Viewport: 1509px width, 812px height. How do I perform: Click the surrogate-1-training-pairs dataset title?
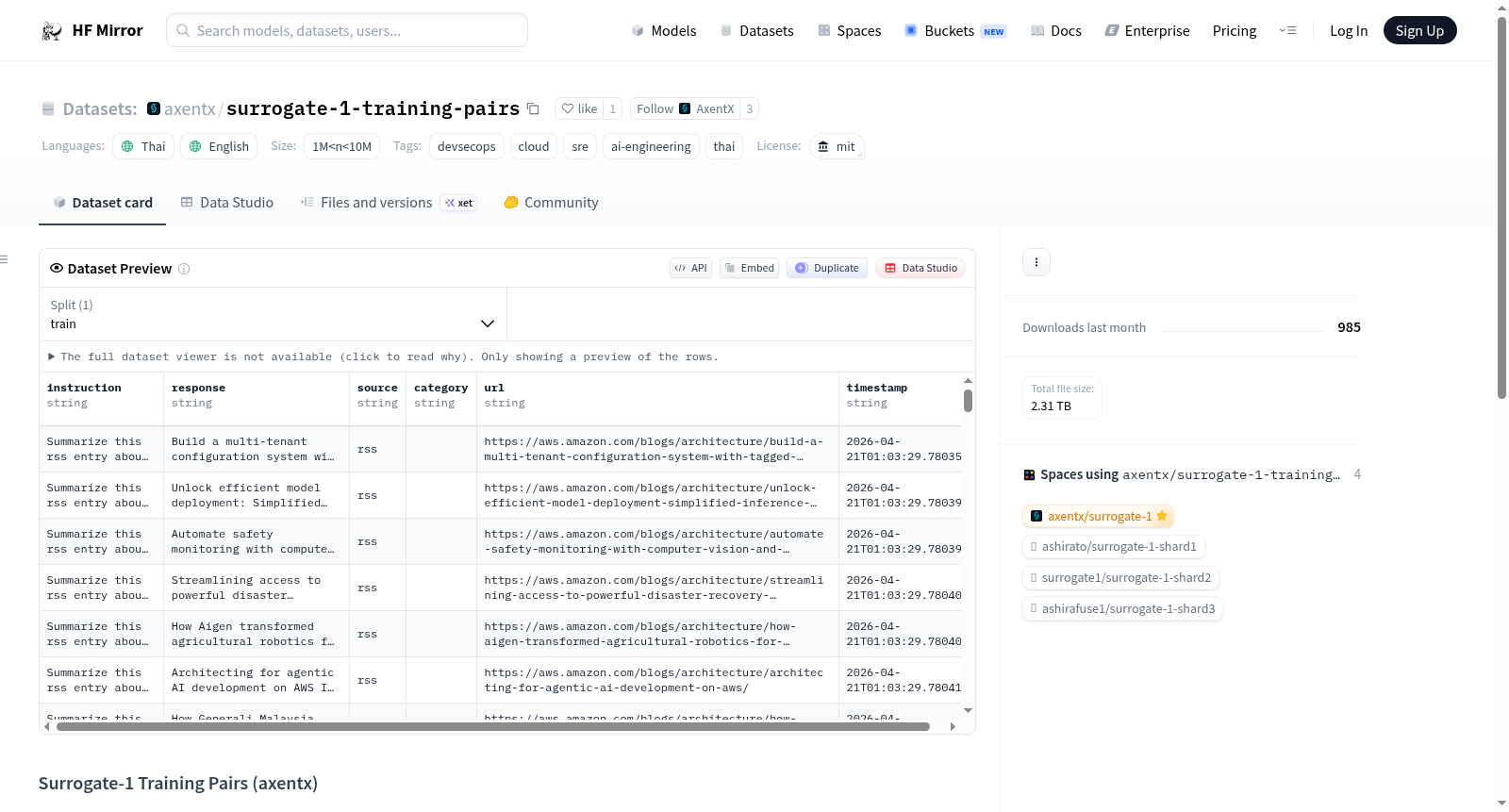point(373,108)
